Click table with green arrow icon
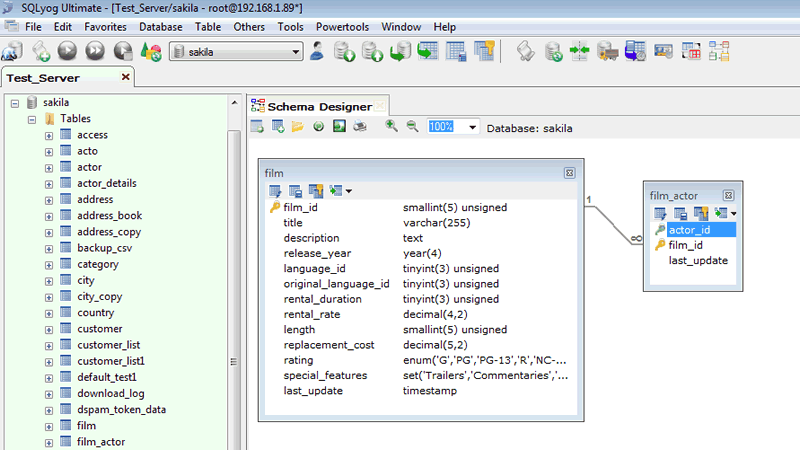The height and width of the screenshot is (450, 800). (x=428, y=51)
